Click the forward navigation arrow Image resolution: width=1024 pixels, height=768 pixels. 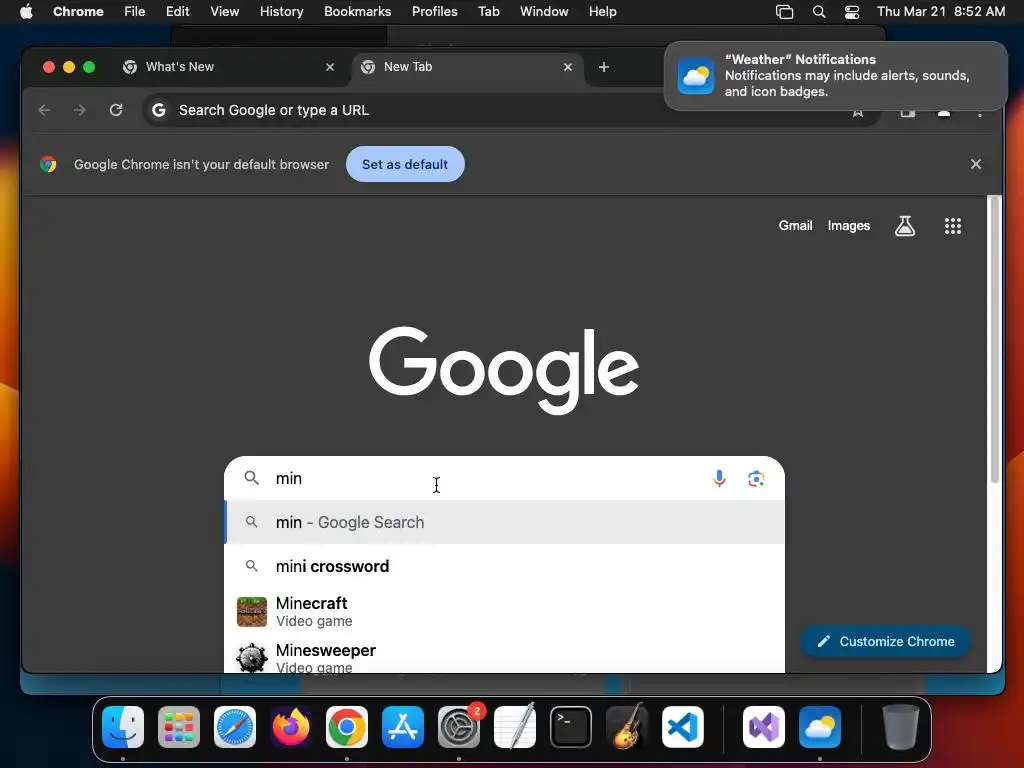80,110
